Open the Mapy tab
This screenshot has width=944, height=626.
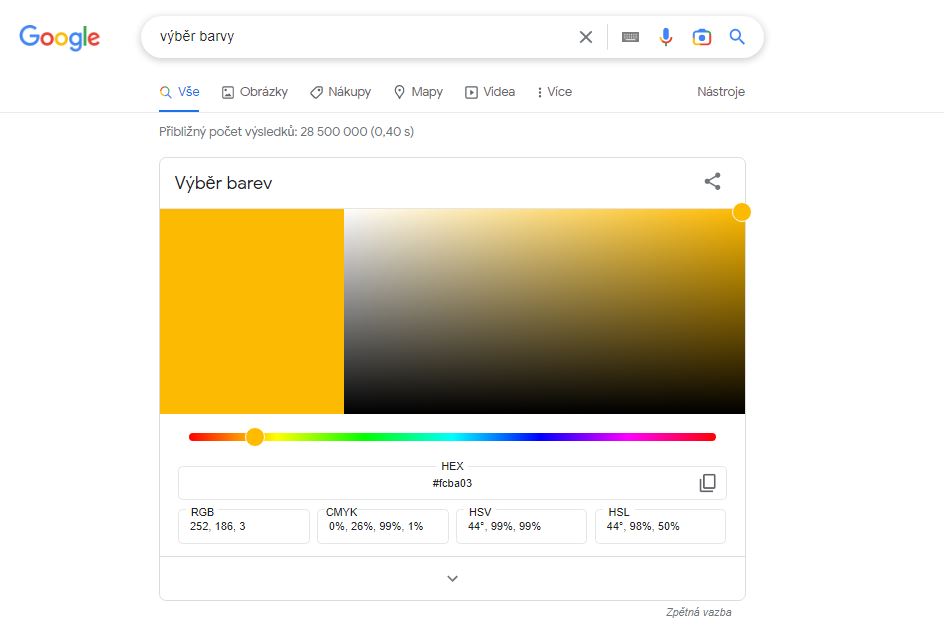(418, 92)
